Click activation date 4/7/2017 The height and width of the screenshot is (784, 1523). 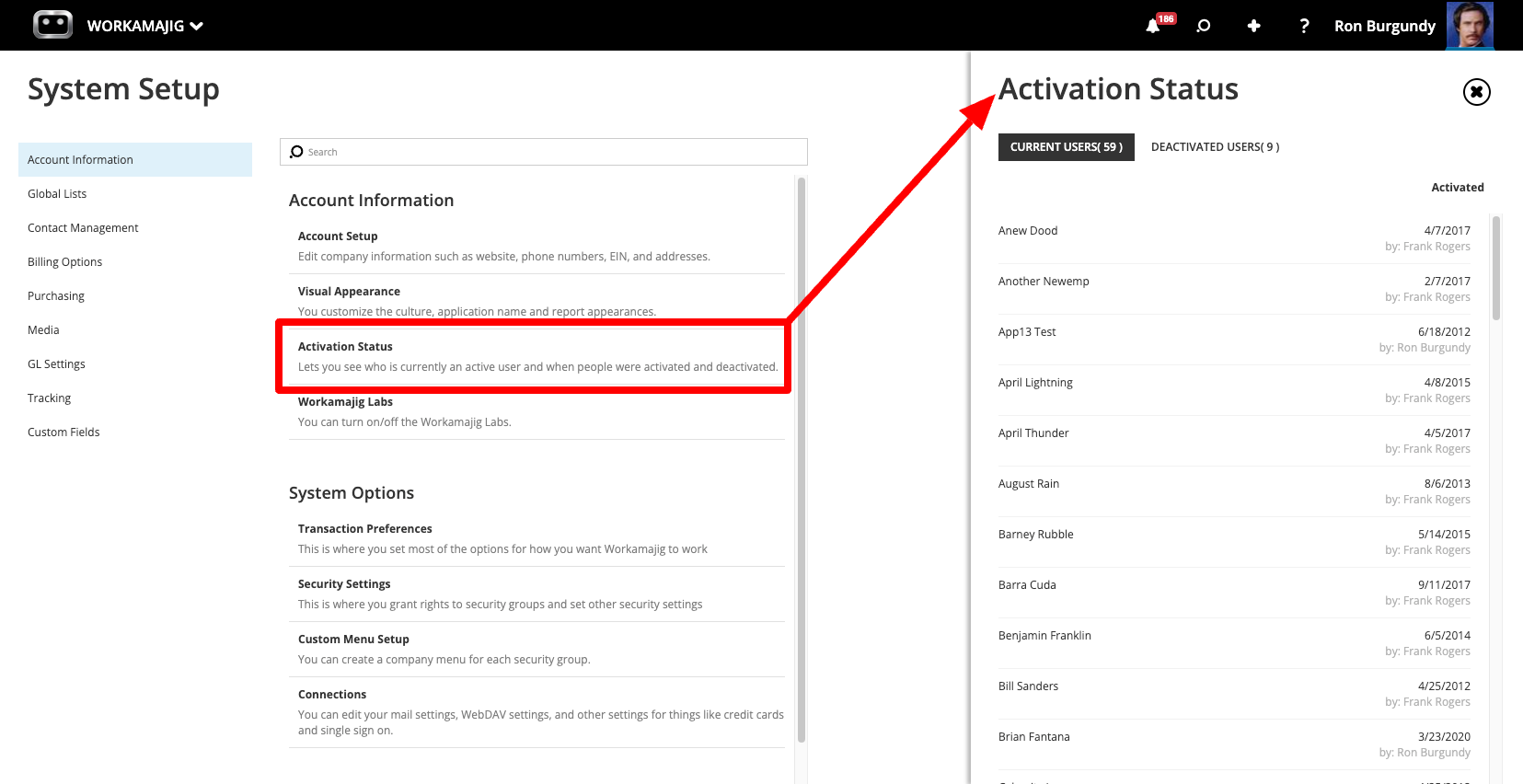pos(1448,230)
